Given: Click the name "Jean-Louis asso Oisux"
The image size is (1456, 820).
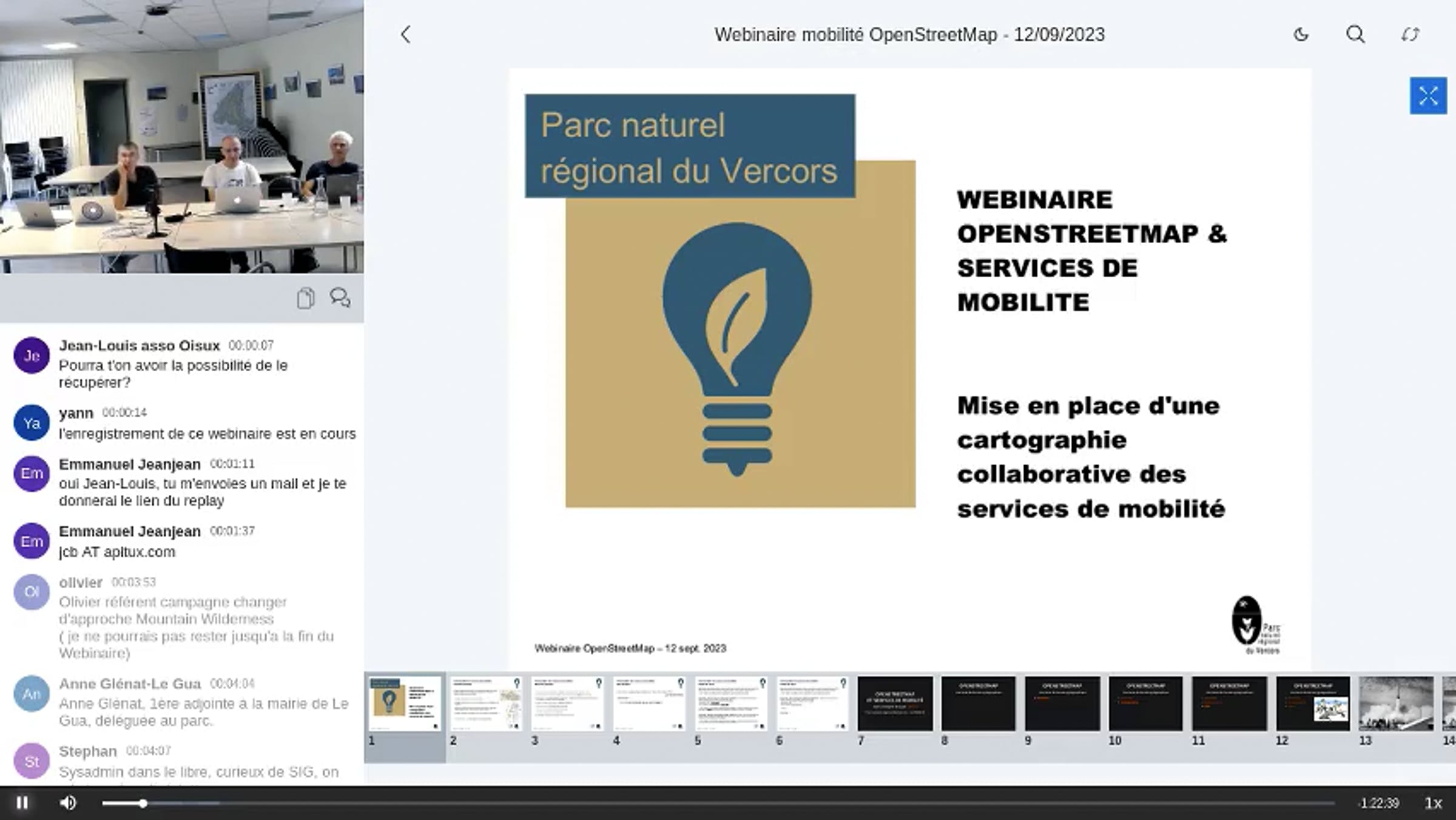Looking at the screenshot, I should tap(139, 346).
